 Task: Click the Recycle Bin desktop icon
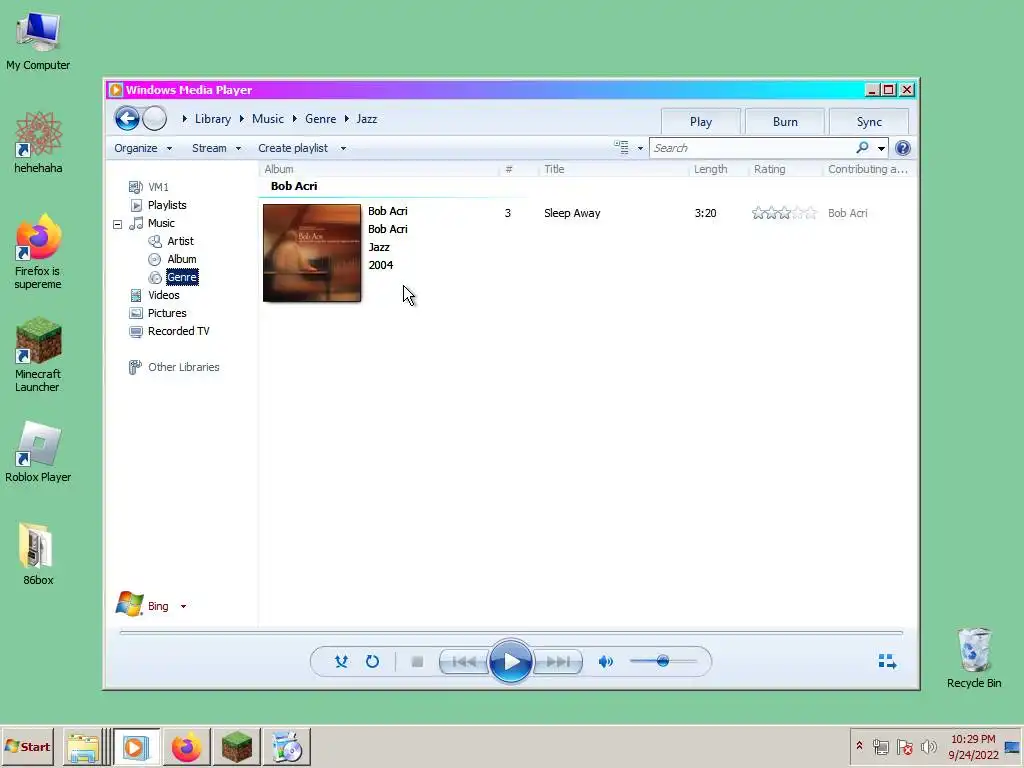974,658
